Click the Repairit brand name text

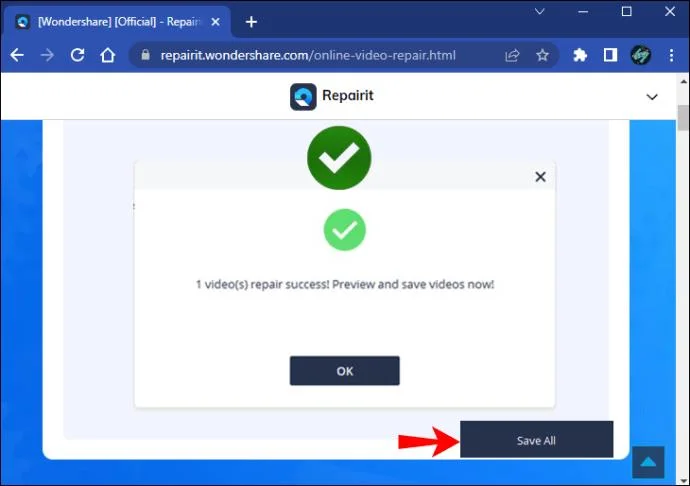click(x=348, y=96)
